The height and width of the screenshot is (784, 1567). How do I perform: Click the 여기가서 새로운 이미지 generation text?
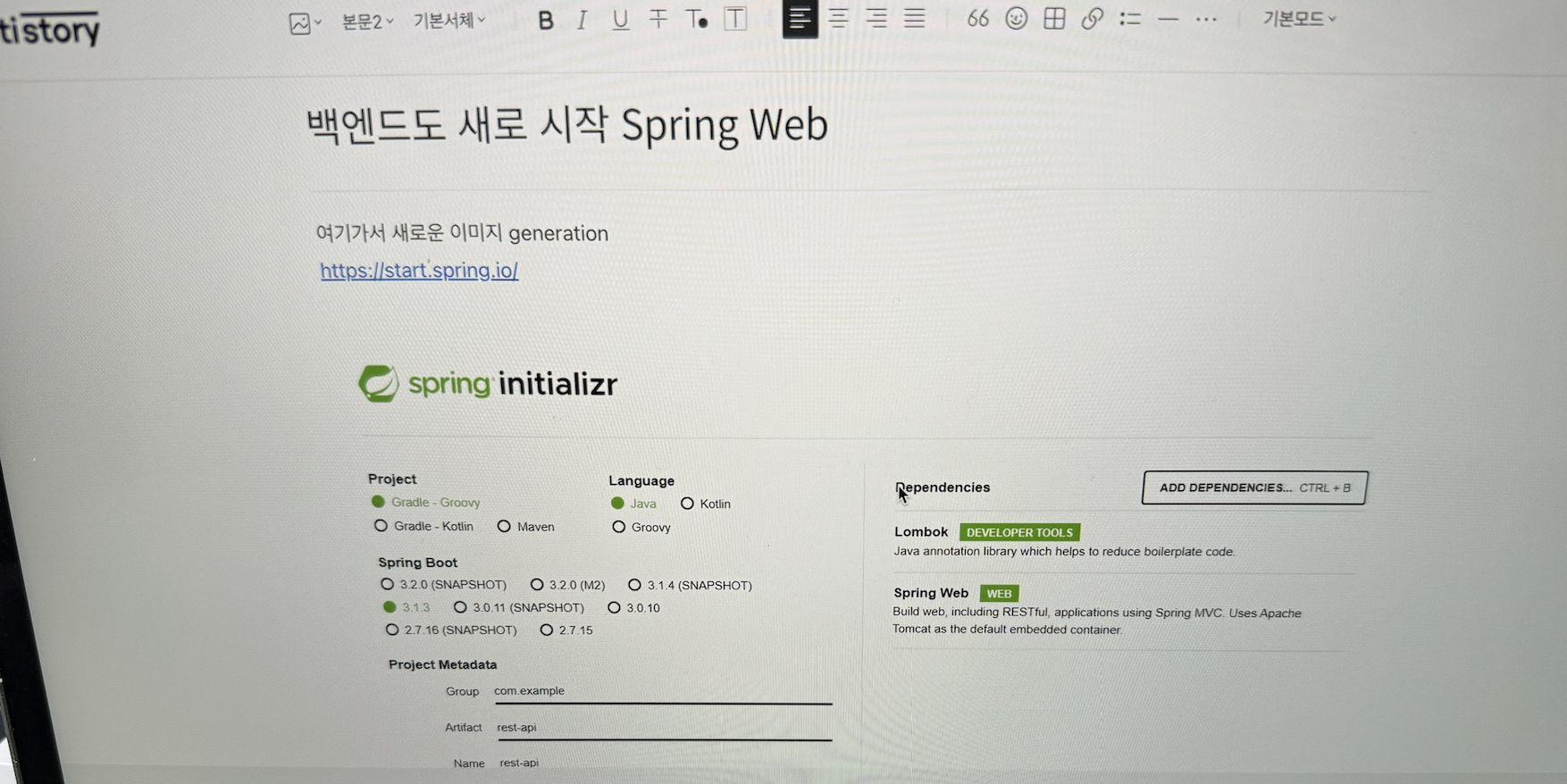462,233
